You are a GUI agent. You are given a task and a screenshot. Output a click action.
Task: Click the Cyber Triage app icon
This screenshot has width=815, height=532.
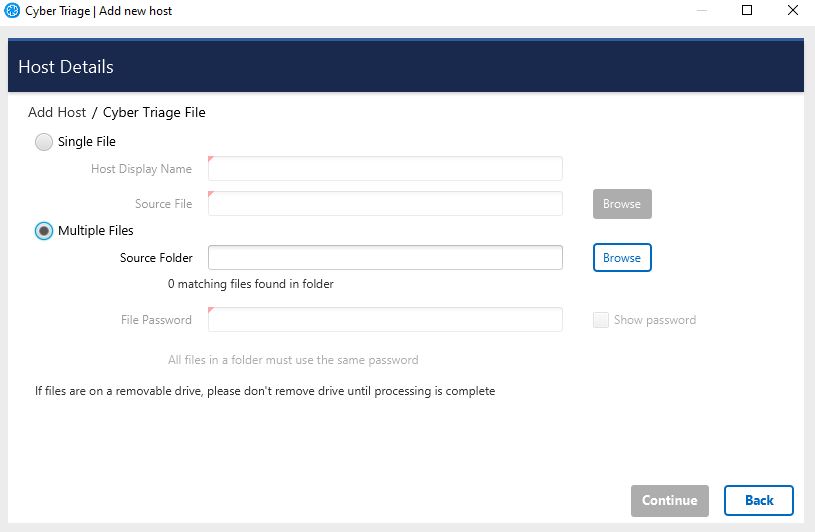tap(12, 10)
